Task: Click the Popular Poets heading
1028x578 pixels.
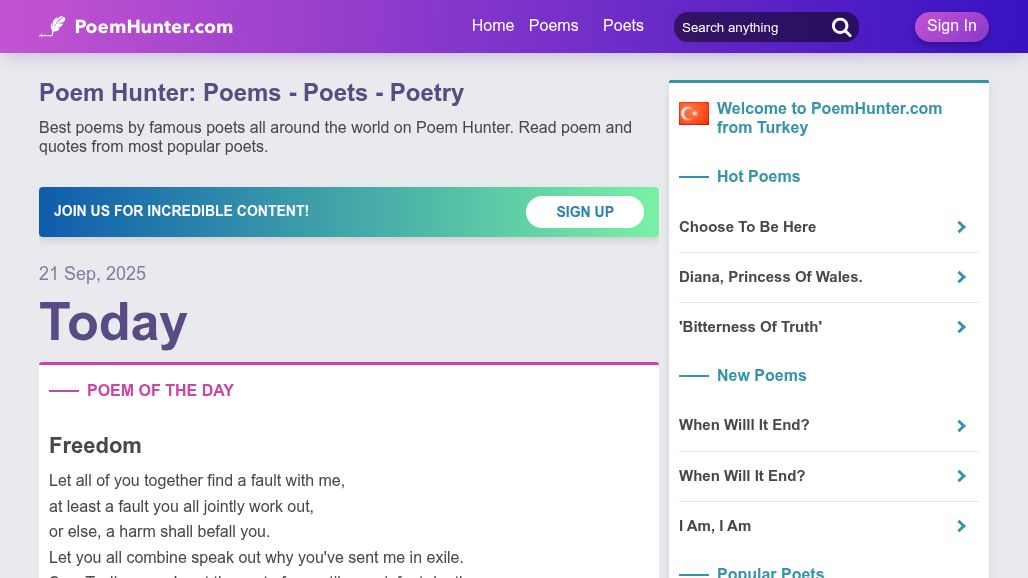Action: 770,572
